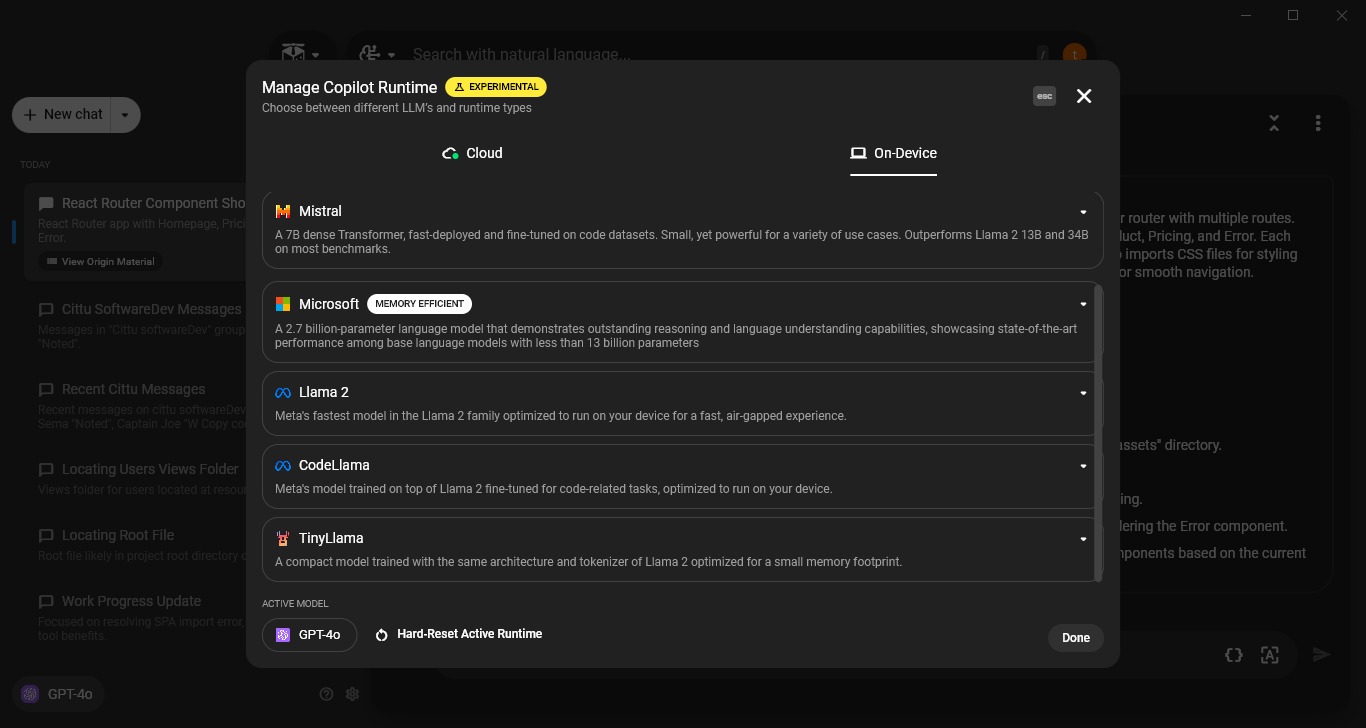Viewport: 1366px width, 728px height.
Task: Expand the CodeLlama card dropdown arrow
Action: 1082,465
